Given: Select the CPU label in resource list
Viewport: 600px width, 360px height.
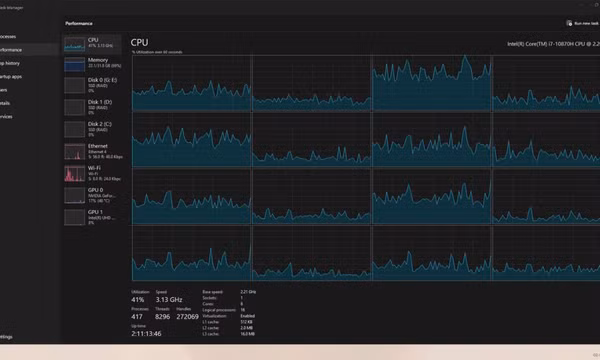Looking at the screenshot, I should 93,40.
